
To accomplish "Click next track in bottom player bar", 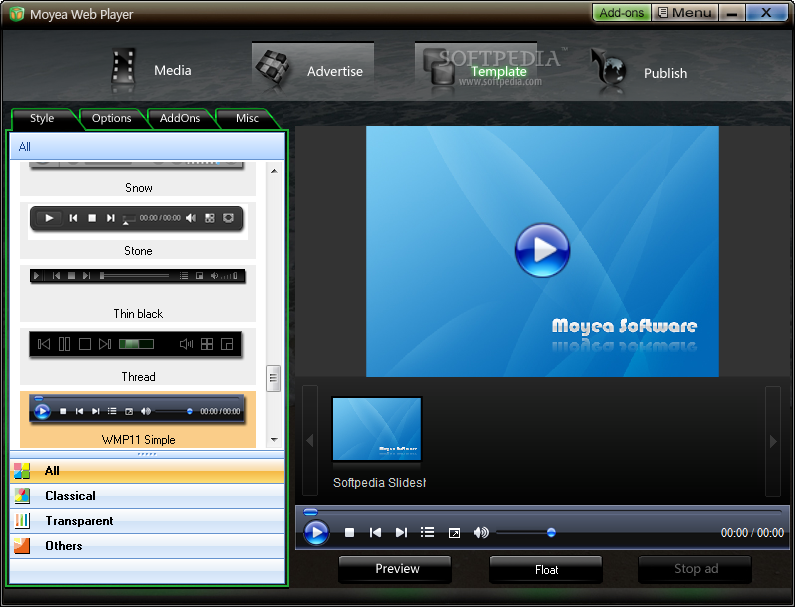I will (401, 532).
